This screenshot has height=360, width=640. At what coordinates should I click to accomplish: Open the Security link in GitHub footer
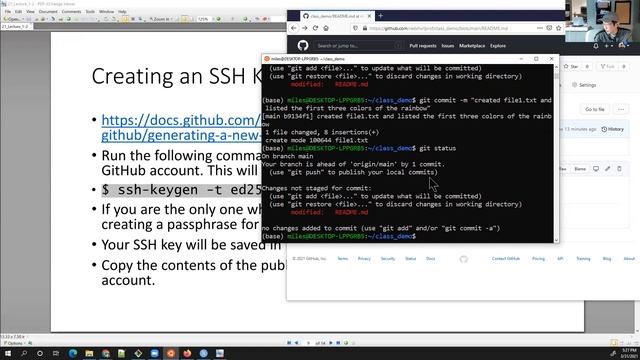click(x=388, y=258)
